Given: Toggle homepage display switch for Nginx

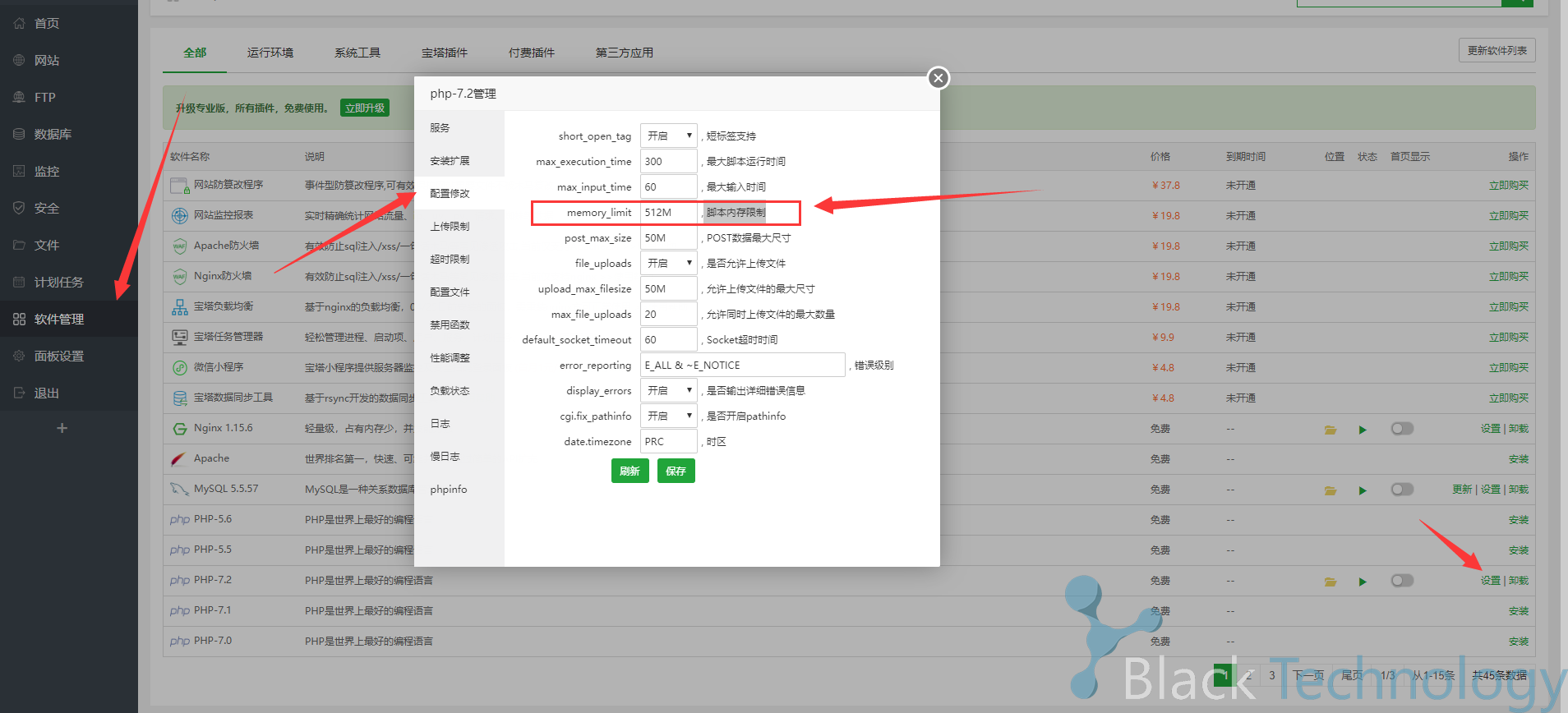Looking at the screenshot, I should 1402,429.
